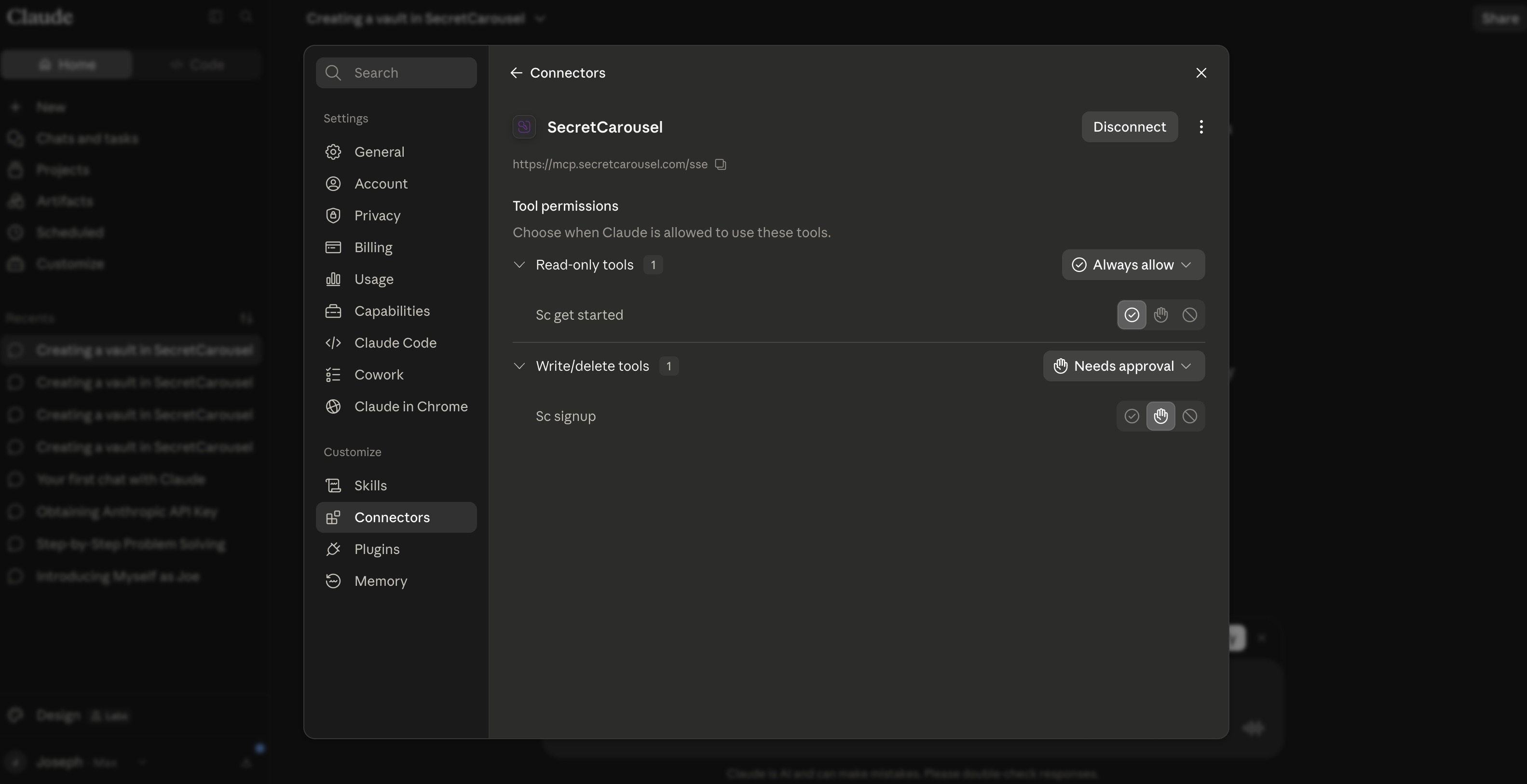Click the Sc signup tool name

click(x=566, y=416)
